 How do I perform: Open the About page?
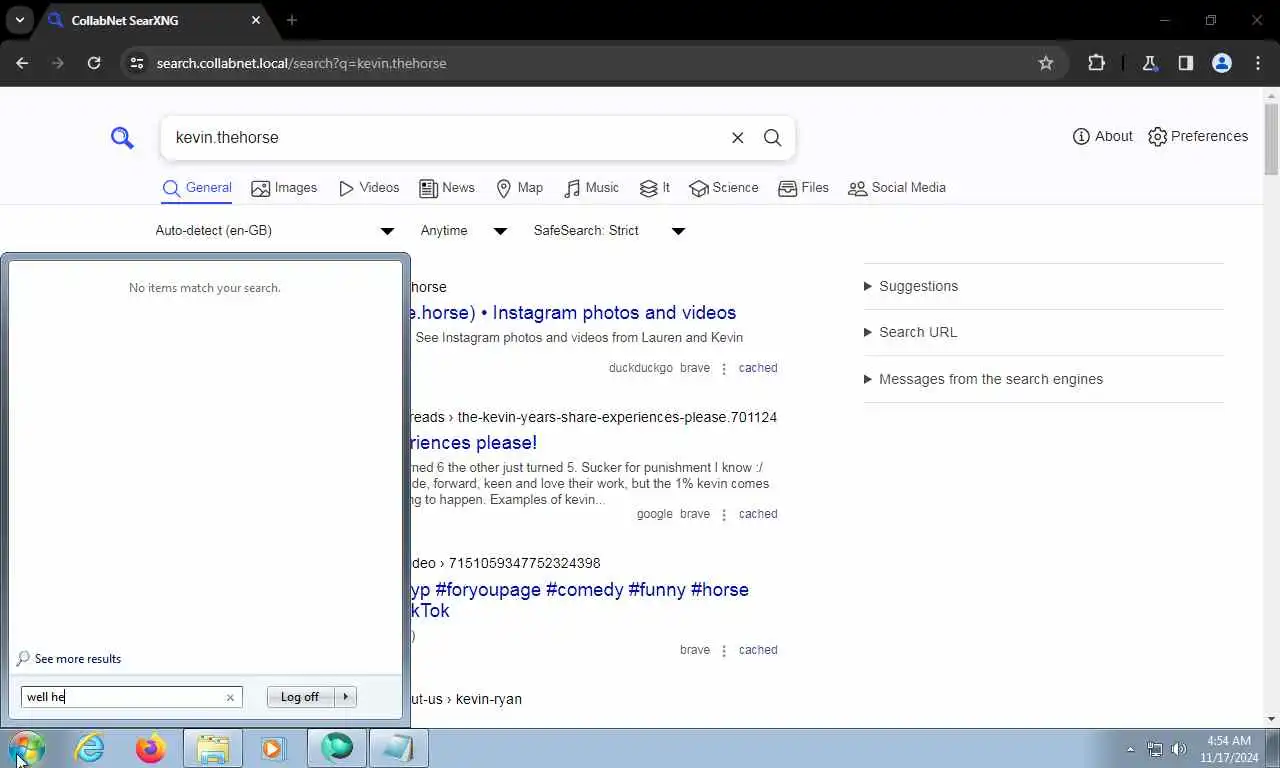(1102, 136)
